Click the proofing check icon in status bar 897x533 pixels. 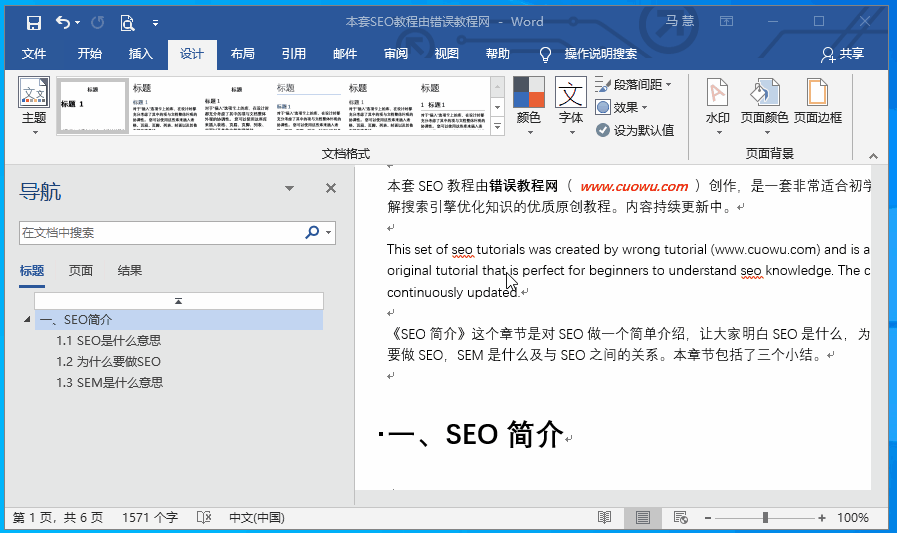204,518
